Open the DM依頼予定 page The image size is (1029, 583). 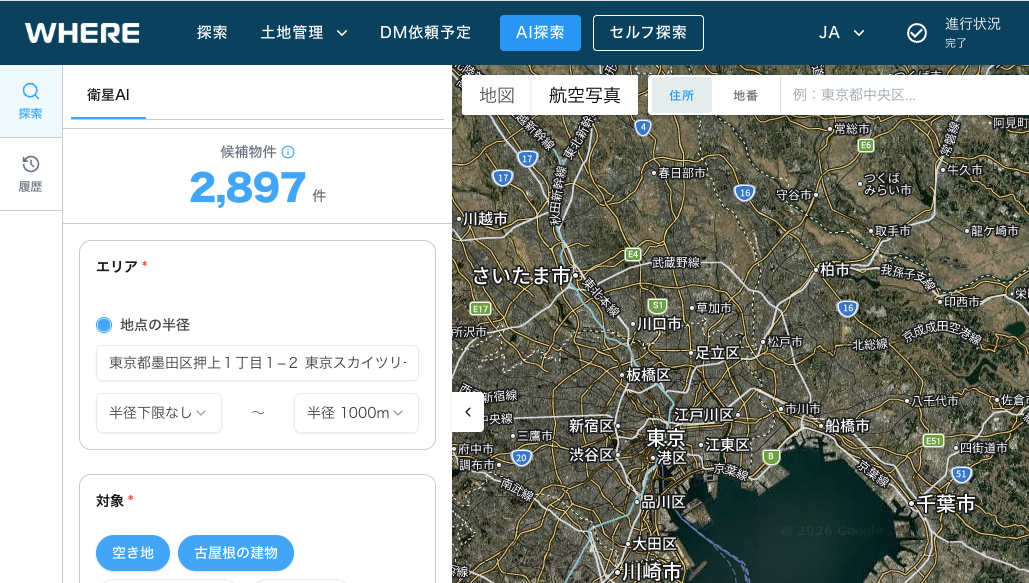click(x=425, y=32)
